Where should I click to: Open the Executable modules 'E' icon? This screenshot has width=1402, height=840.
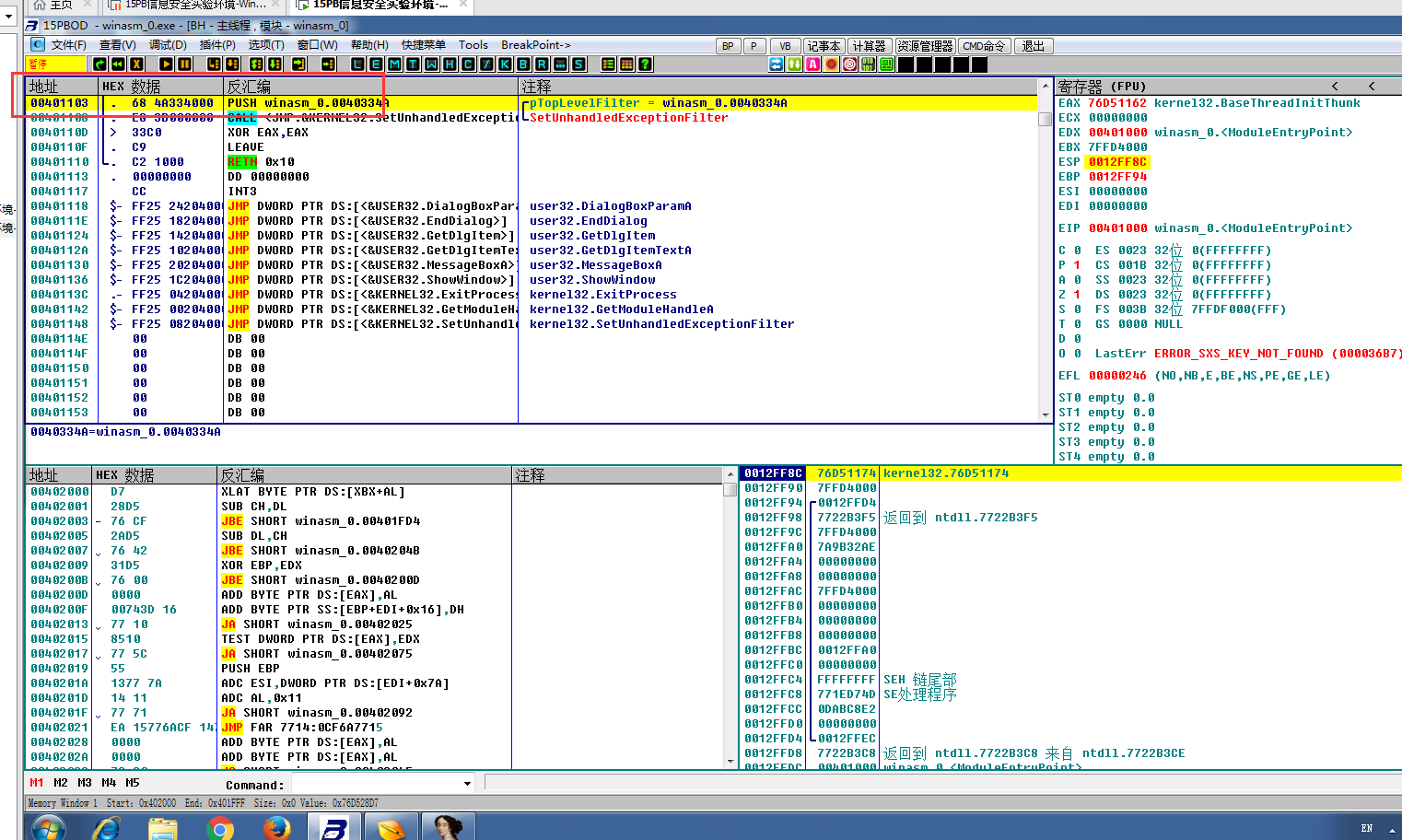[376, 64]
